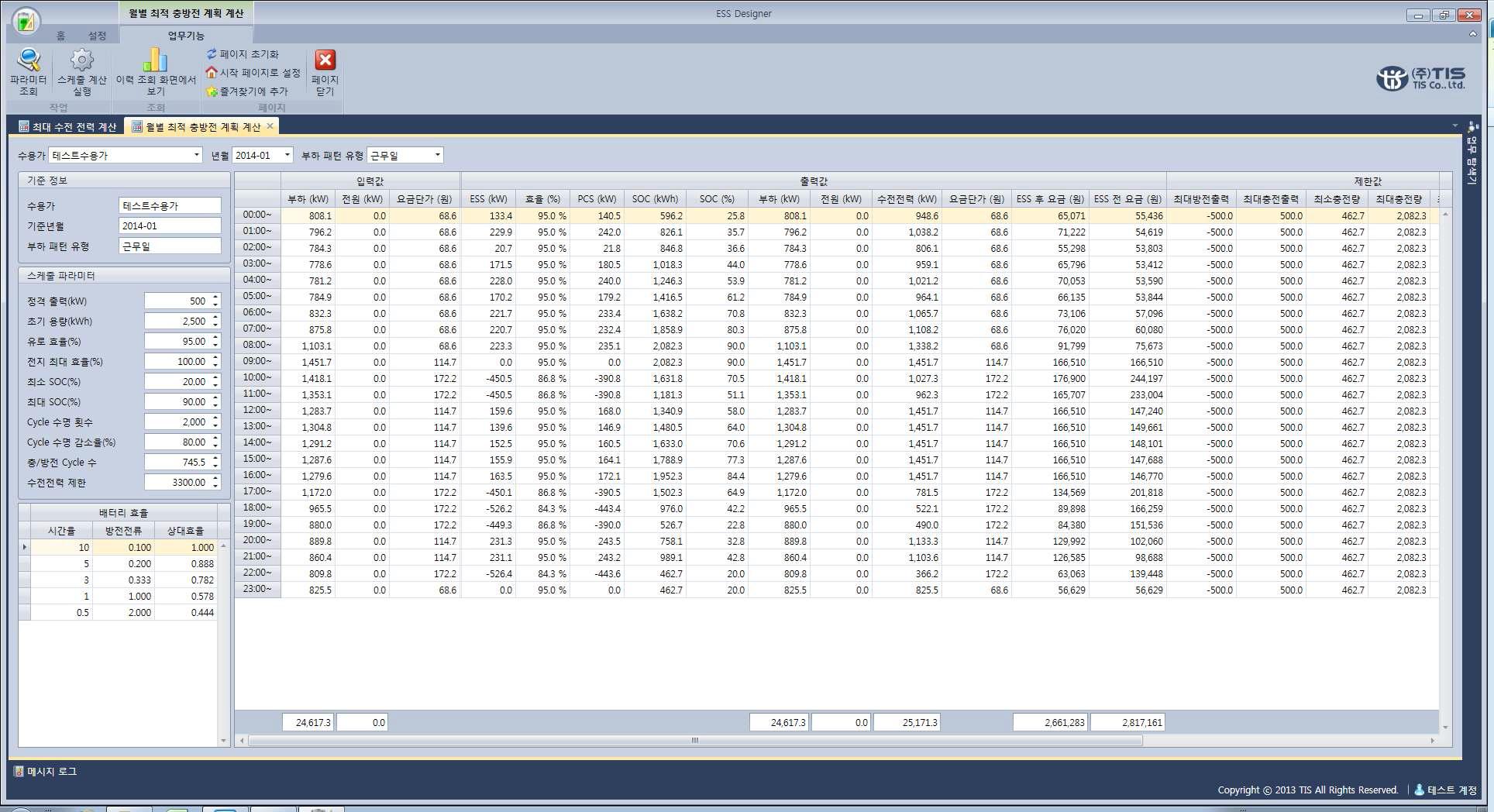Viewport: 1494px width, 812px height.
Task: Increase Cycle 수명 횟수 with up spinner
Action: point(215,418)
